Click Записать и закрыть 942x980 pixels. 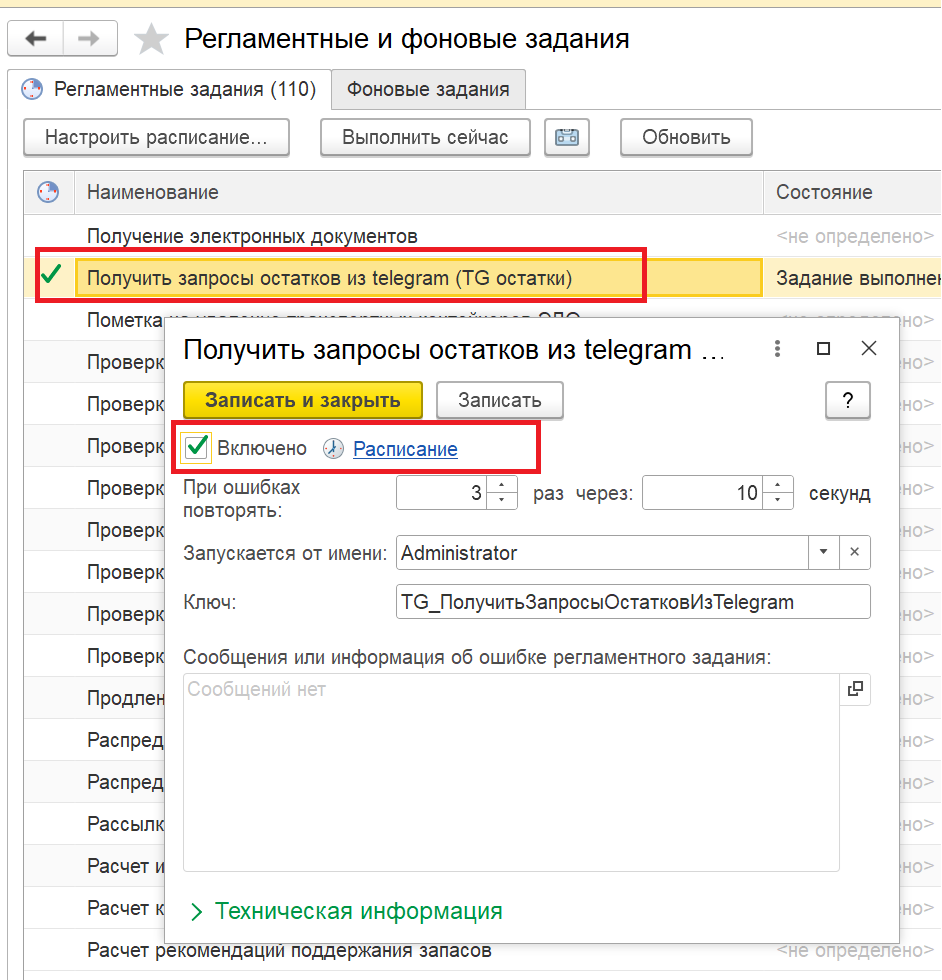tap(303, 400)
